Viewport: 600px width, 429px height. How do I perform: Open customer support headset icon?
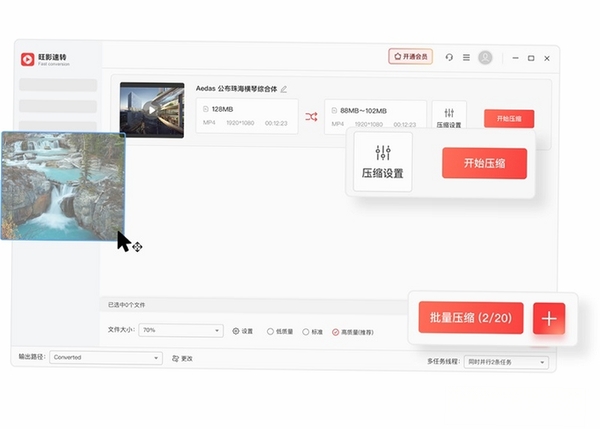click(449, 57)
